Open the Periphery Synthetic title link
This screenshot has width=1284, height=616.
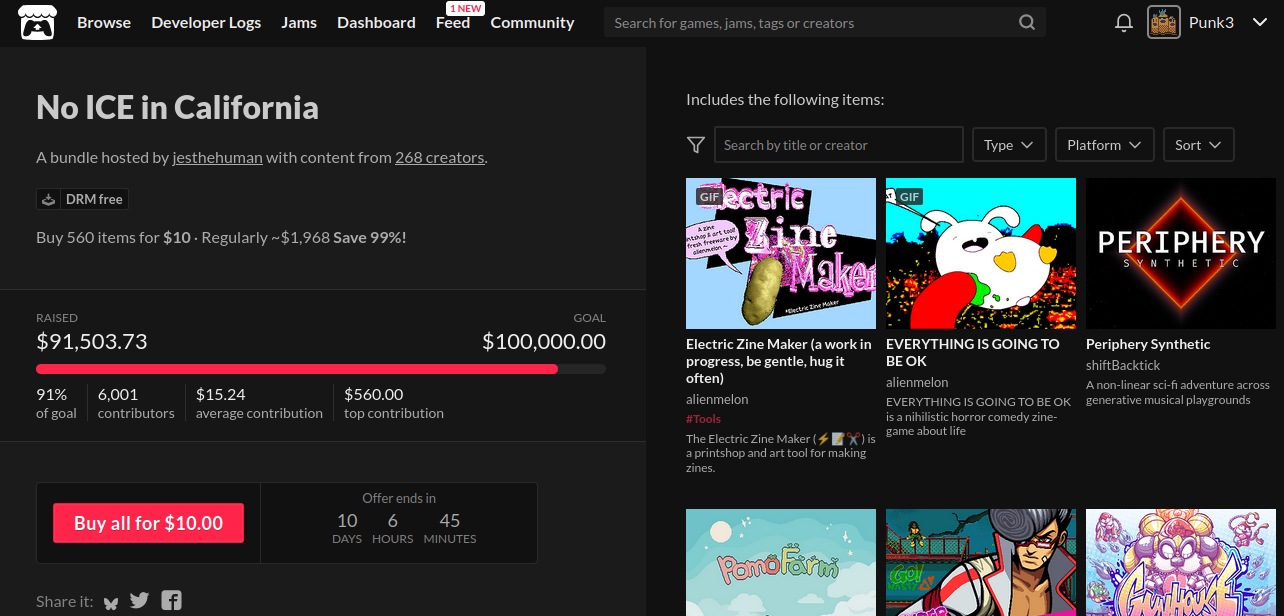pyautogui.click(x=1148, y=344)
